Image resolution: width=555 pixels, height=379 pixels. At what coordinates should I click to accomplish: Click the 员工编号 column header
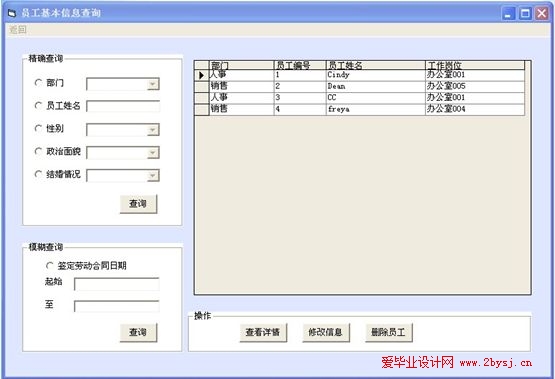(300, 65)
